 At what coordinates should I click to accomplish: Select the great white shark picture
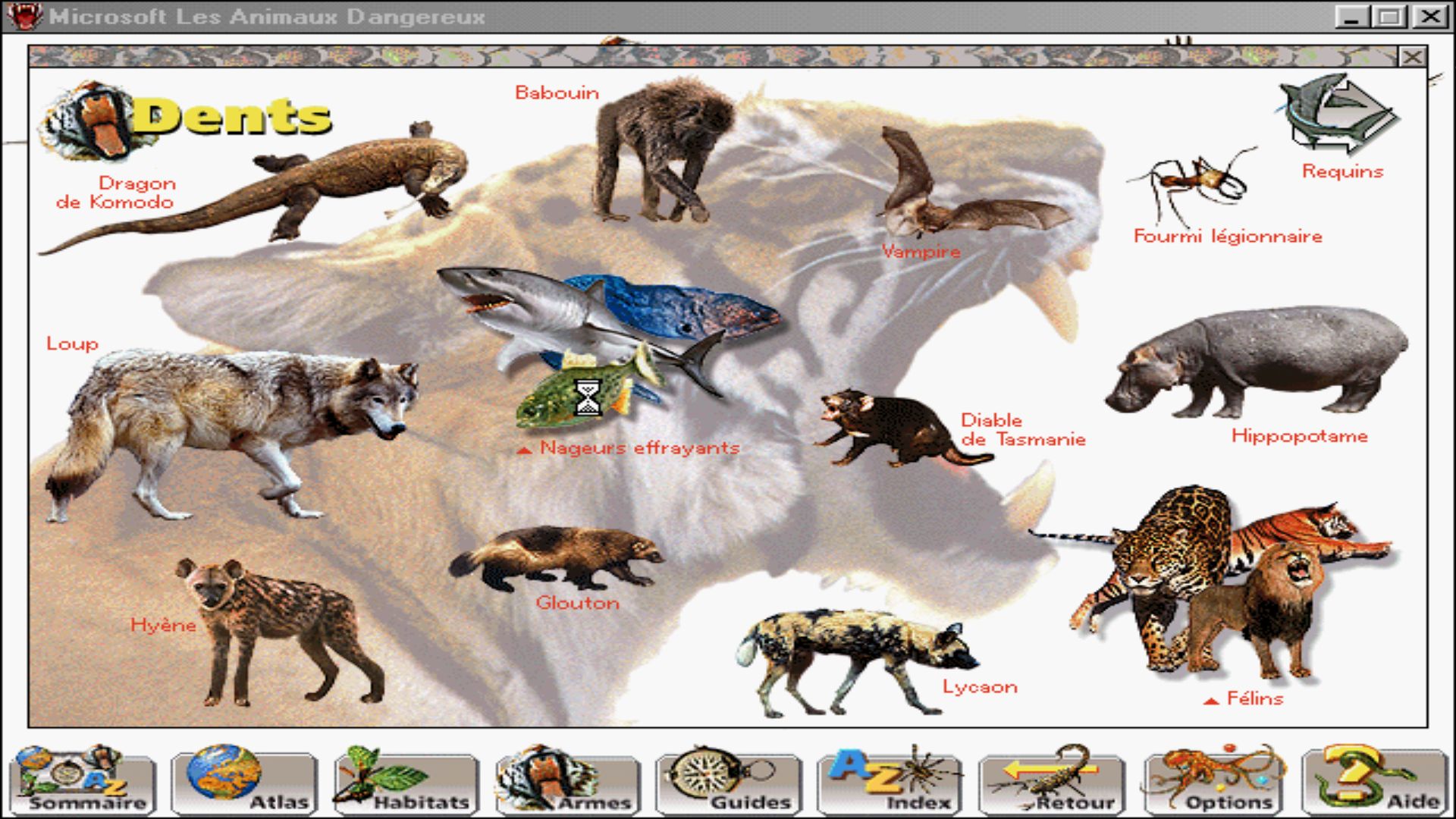(561, 311)
